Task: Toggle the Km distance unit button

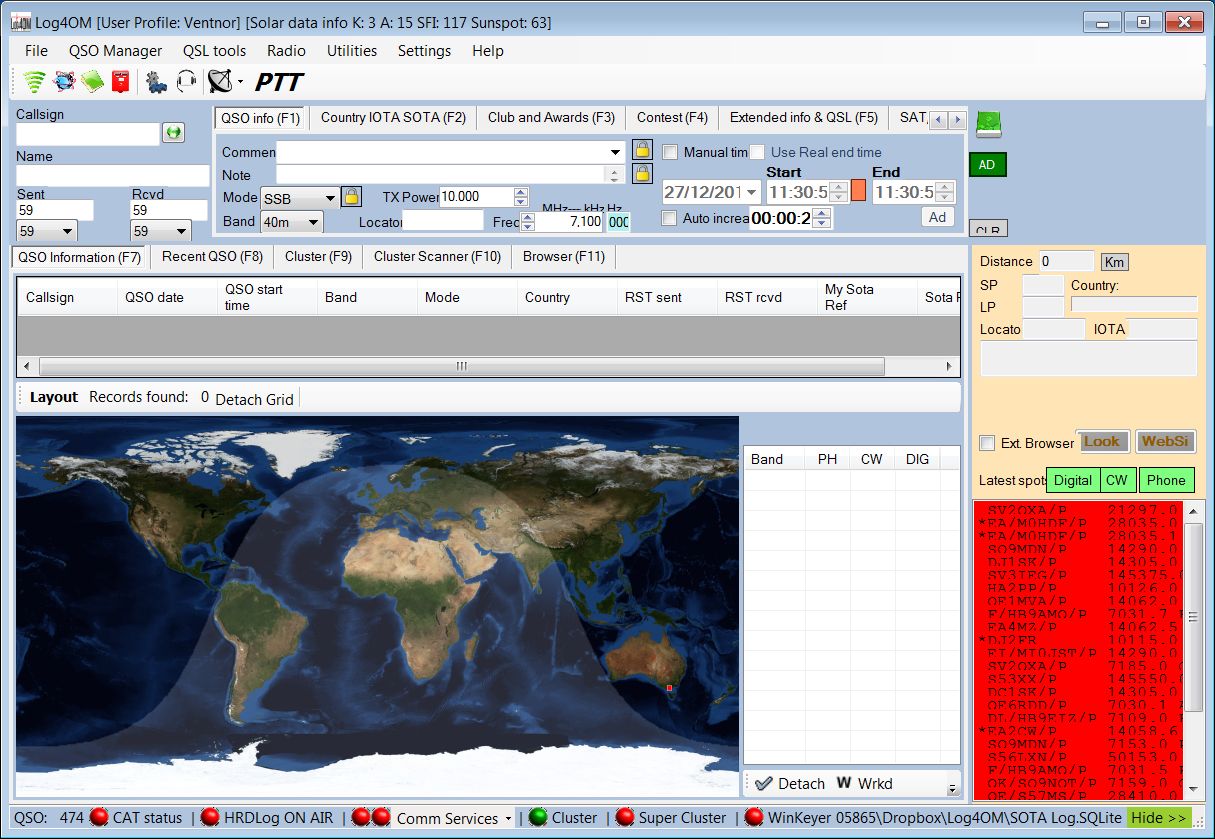Action: tap(1113, 262)
